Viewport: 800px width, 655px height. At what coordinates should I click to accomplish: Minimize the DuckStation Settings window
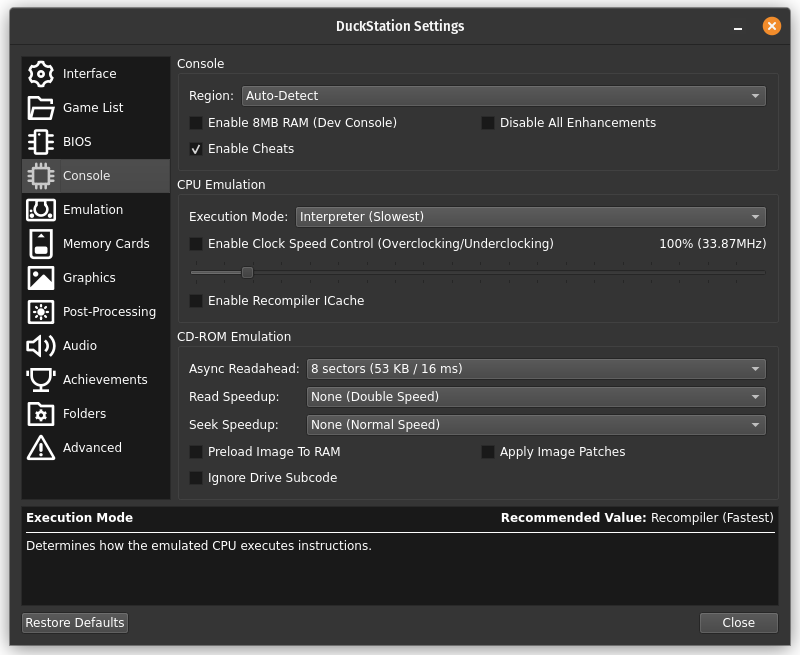pos(738,27)
